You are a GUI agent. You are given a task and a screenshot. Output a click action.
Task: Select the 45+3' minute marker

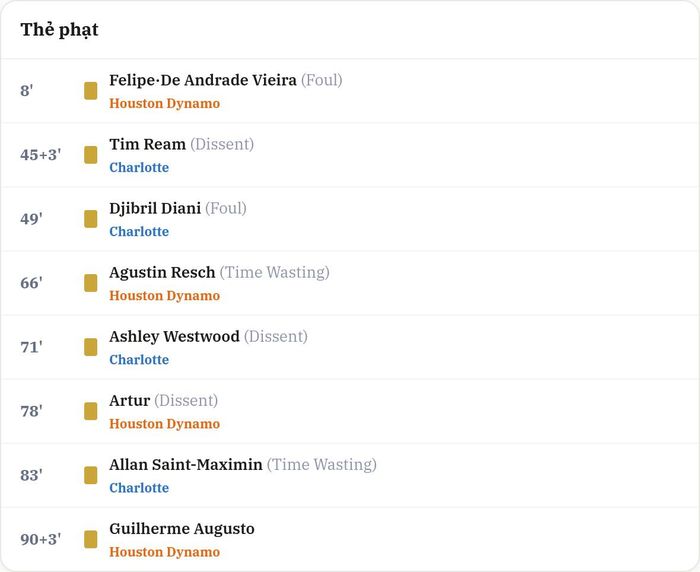pos(41,155)
